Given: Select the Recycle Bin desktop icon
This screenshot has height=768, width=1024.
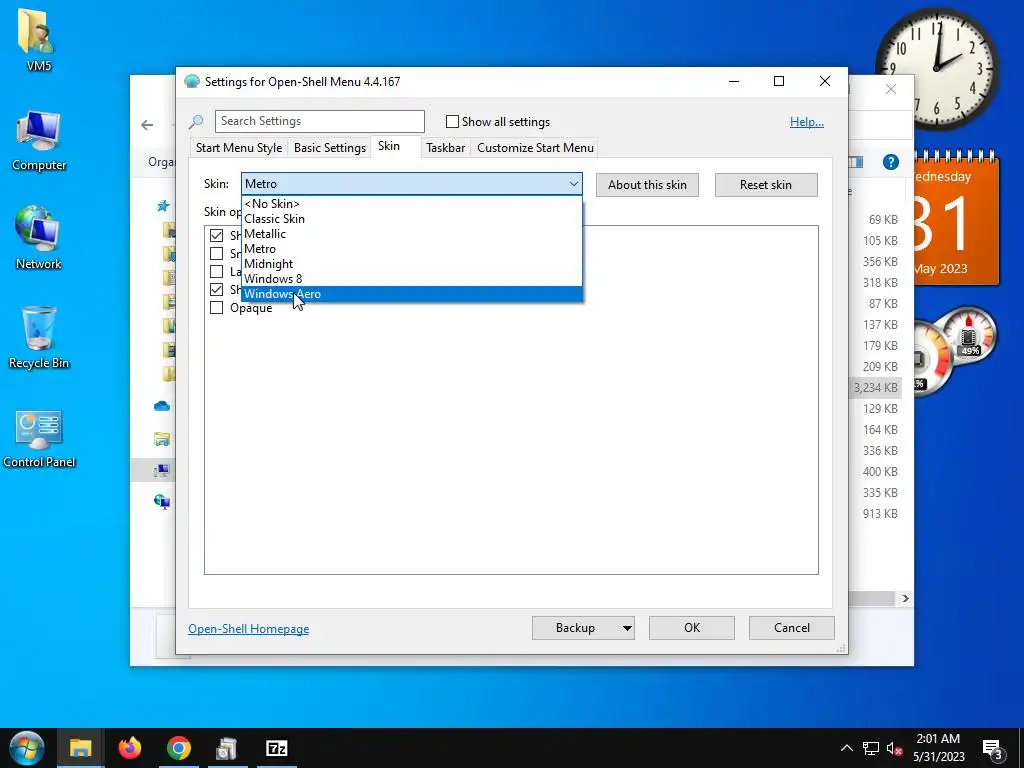Looking at the screenshot, I should [39, 338].
